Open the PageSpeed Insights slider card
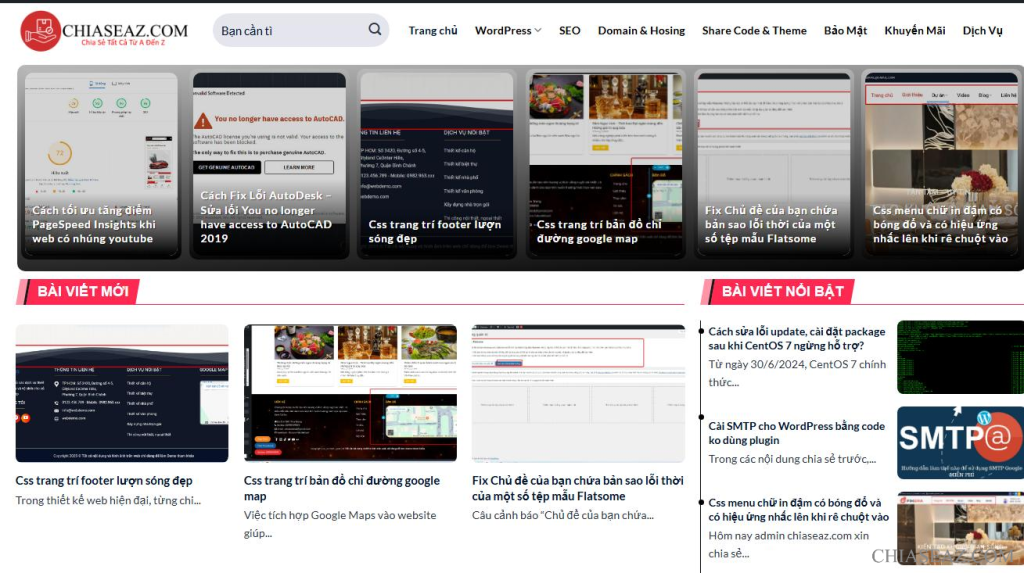The image size is (1024, 573). [x=101, y=165]
